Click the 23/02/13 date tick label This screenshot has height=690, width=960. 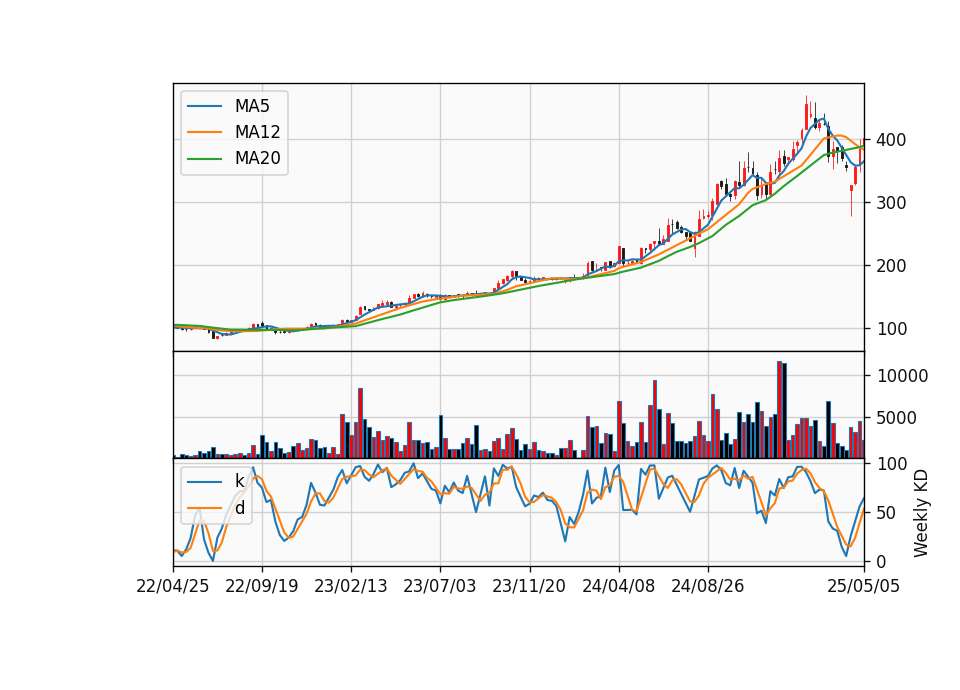351,586
